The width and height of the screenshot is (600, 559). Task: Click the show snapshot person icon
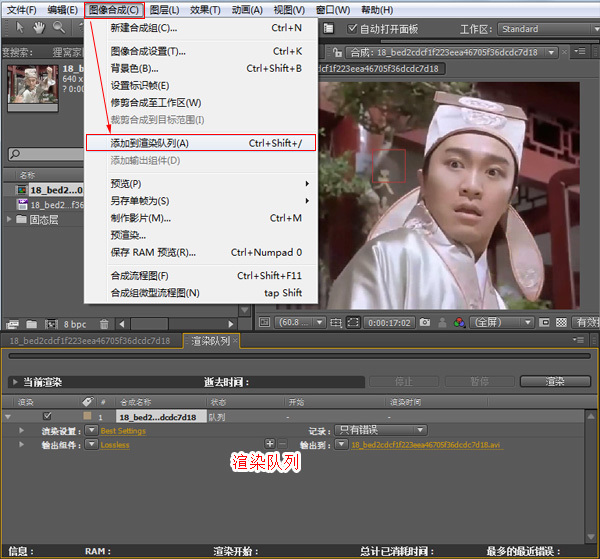tap(442, 323)
